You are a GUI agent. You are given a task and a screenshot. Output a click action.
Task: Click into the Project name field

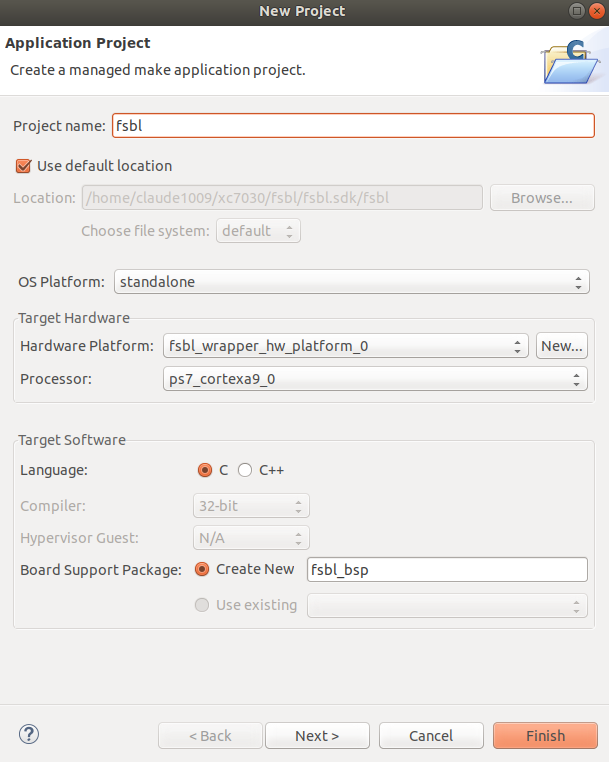353,126
